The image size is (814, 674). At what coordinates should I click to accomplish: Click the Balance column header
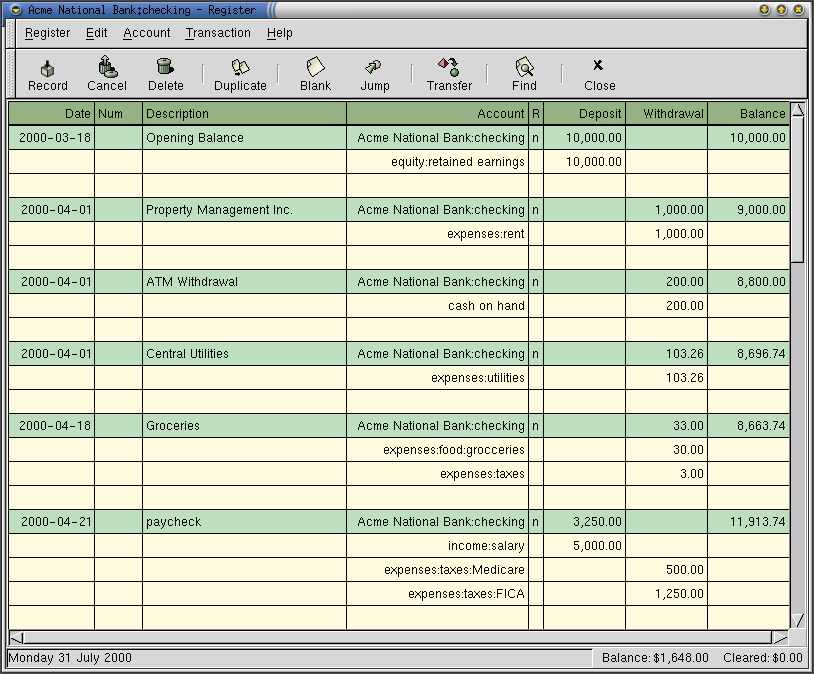[x=749, y=114]
